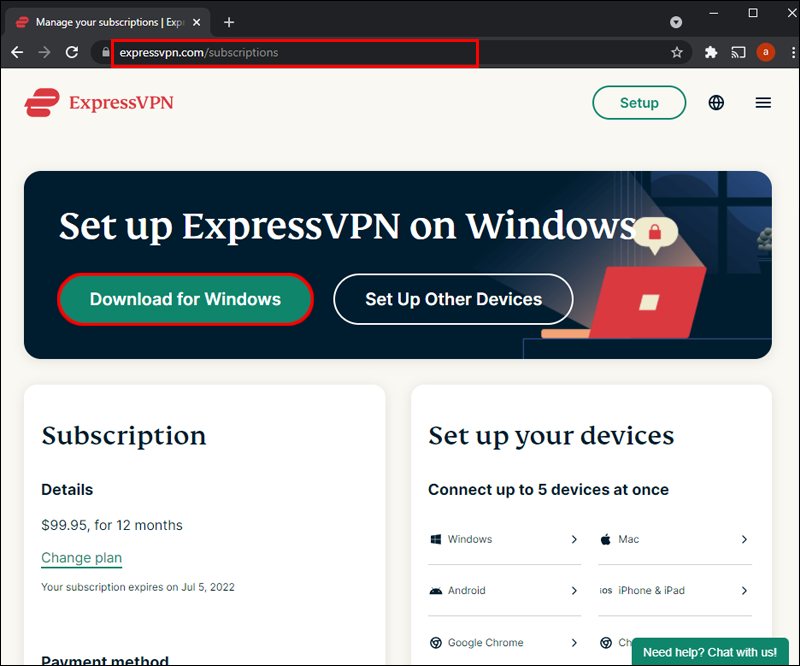This screenshot has width=800, height=666.
Task: Maximize the Chrome window
Action: tap(753, 13)
